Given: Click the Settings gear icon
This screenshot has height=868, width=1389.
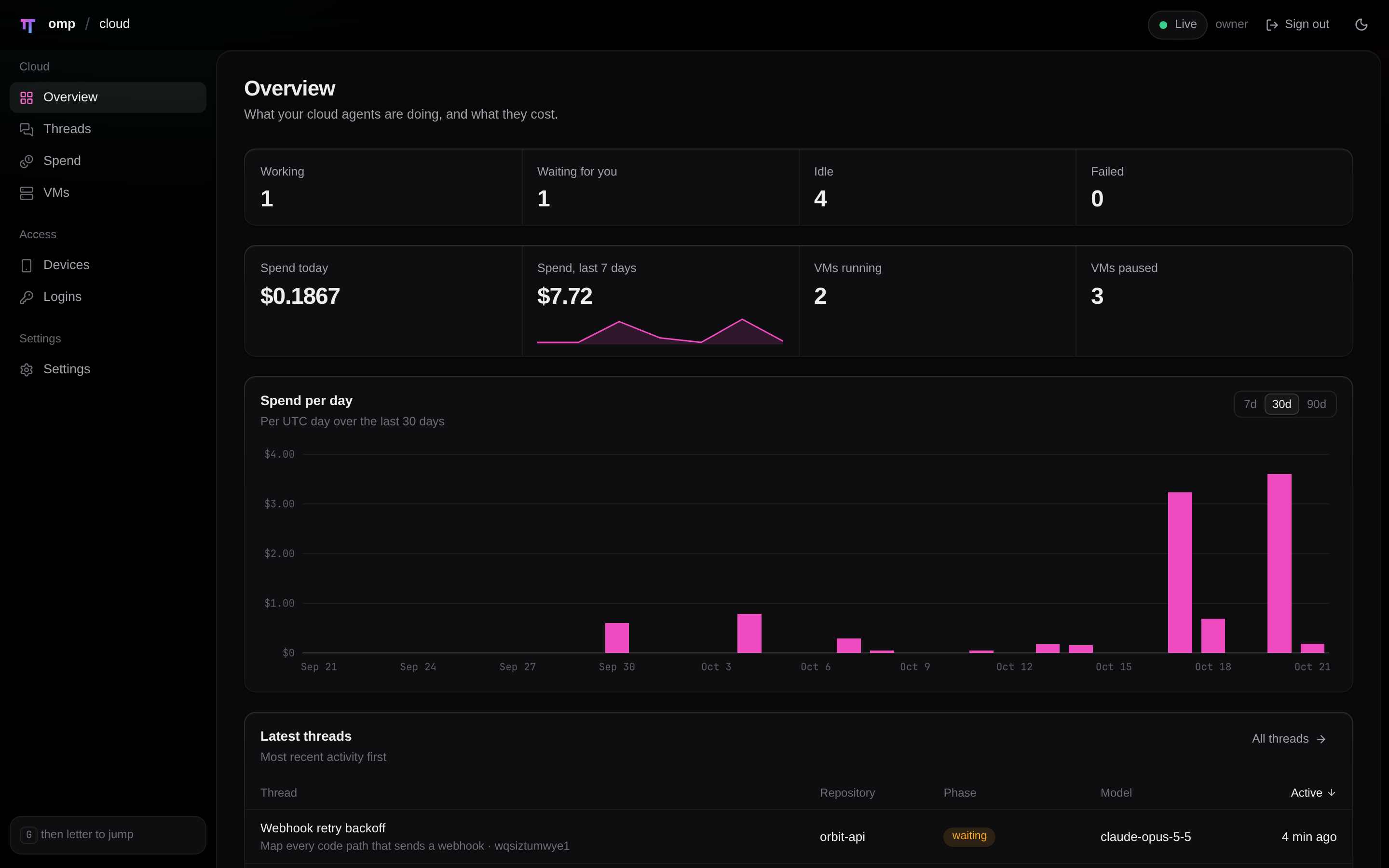Looking at the screenshot, I should (x=27, y=370).
